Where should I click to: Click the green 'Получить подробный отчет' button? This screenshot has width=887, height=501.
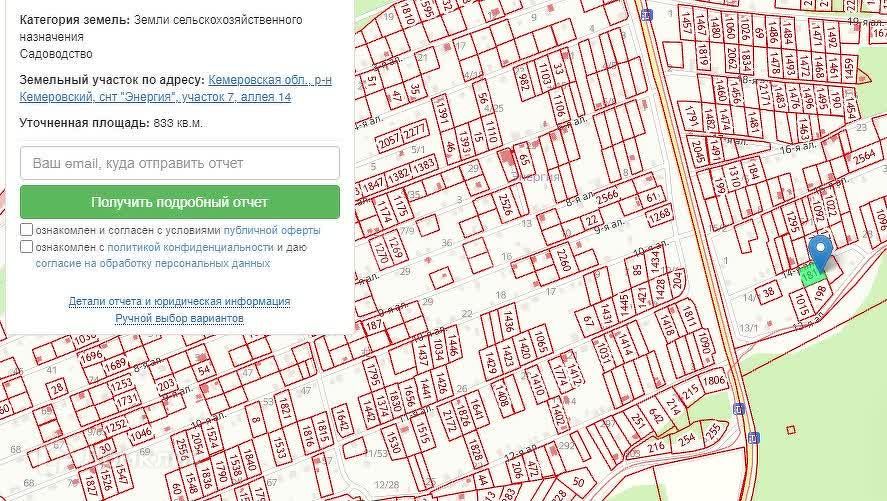click(180, 202)
